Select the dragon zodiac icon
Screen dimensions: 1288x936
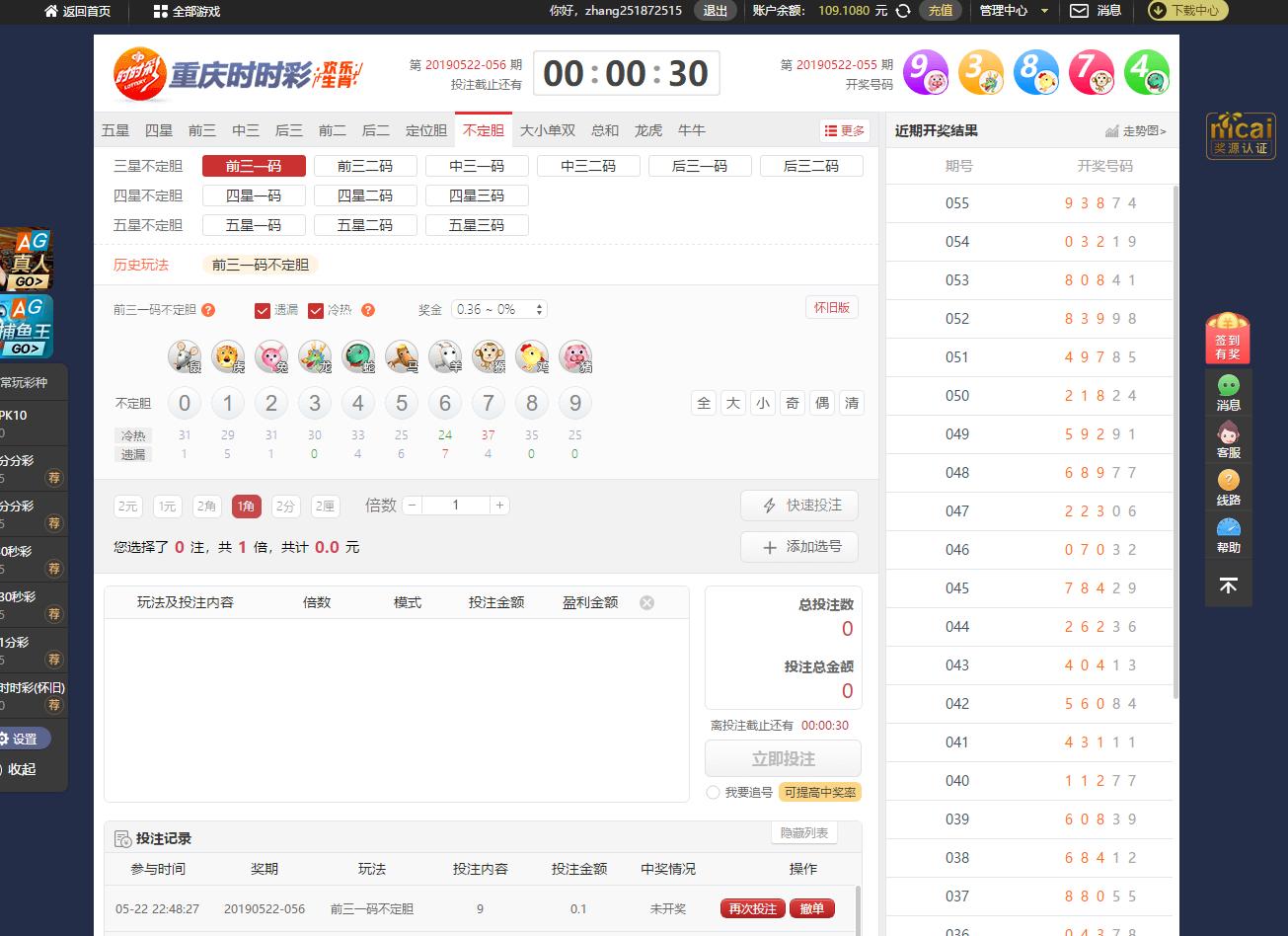[x=315, y=355]
